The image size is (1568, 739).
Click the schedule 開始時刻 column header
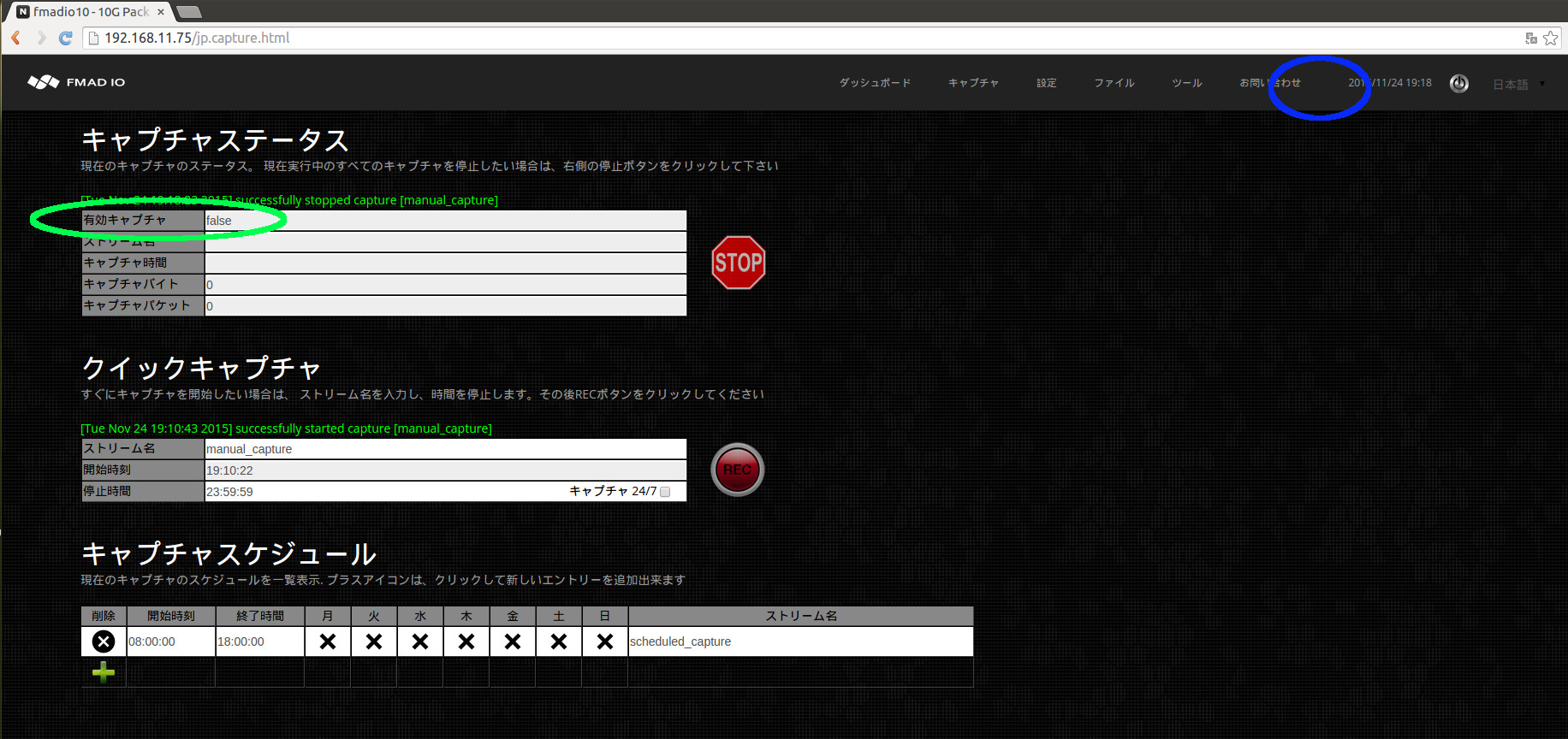tap(171, 616)
